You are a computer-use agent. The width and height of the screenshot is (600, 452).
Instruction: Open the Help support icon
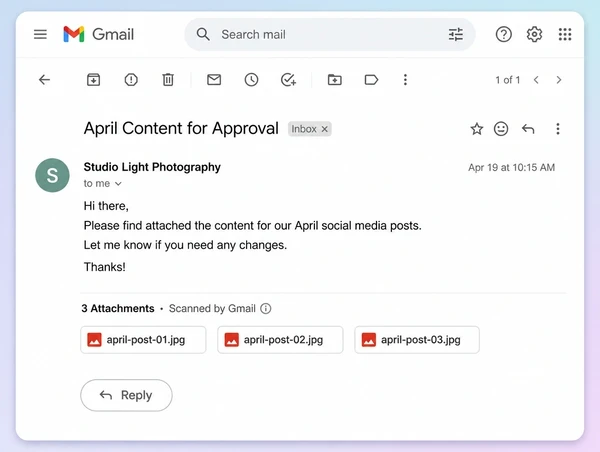point(504,34)
